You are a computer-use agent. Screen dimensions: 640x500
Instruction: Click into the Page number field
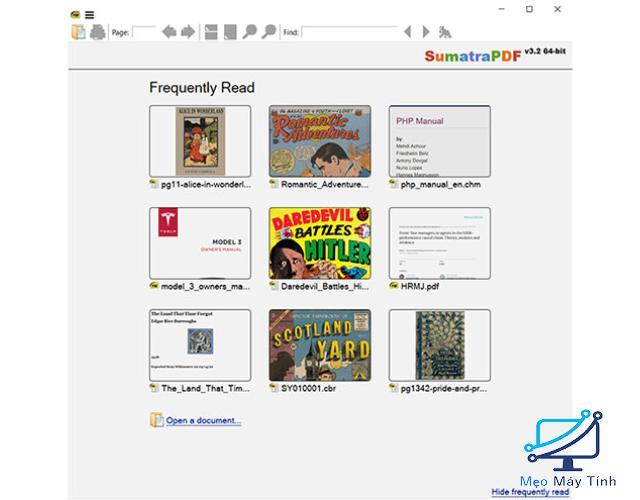pyautogui.click(x=144, y=32)
